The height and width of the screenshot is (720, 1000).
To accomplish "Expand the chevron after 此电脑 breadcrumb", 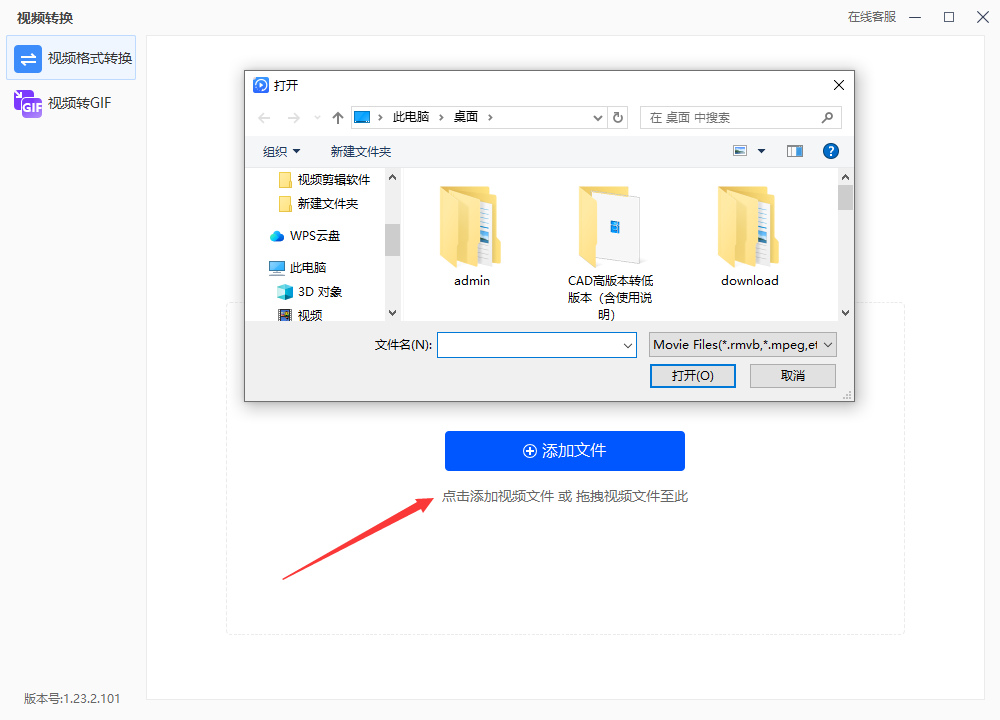I will coord(441,117).
